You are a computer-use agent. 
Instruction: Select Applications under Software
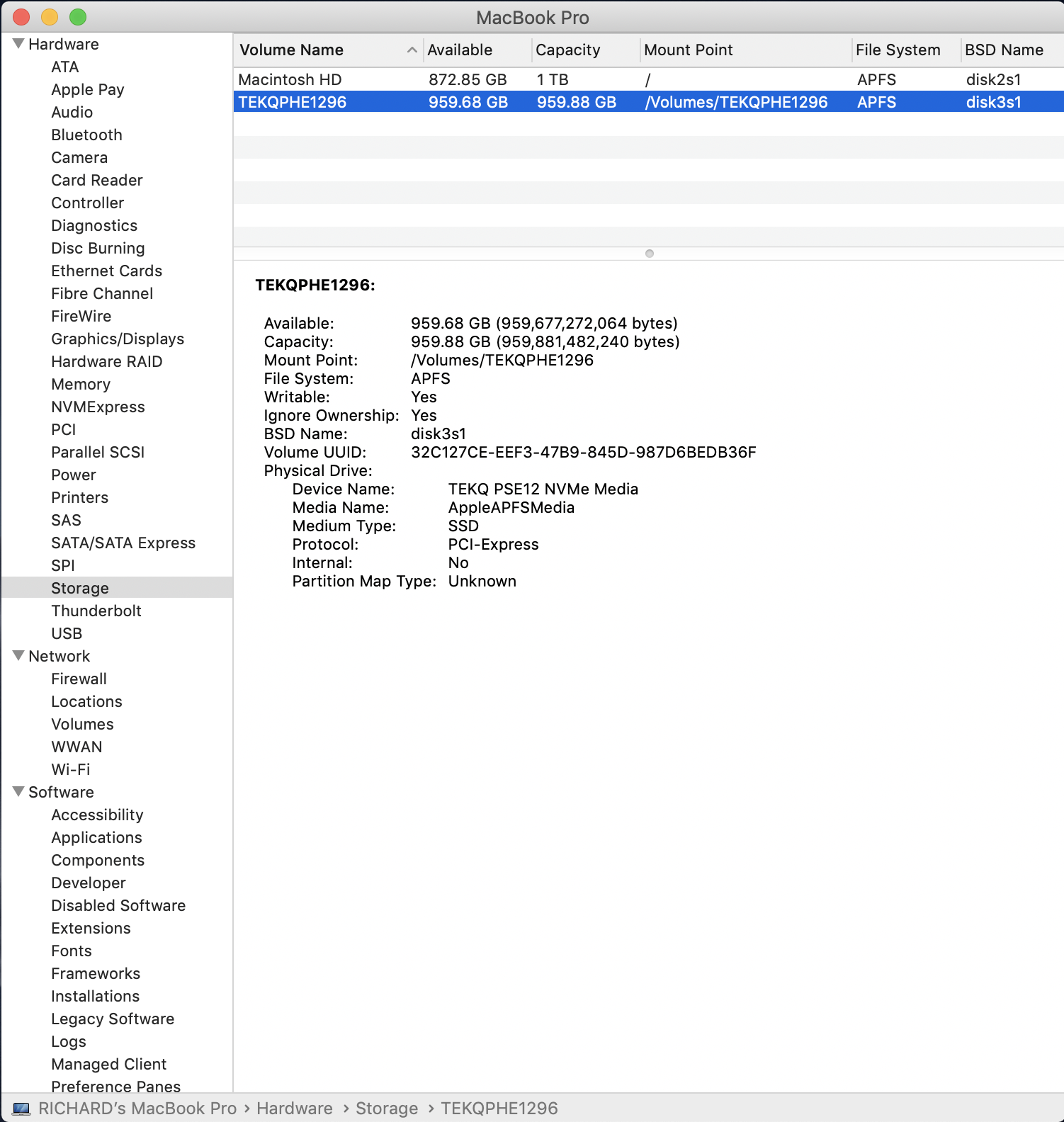tap(96, 837)
